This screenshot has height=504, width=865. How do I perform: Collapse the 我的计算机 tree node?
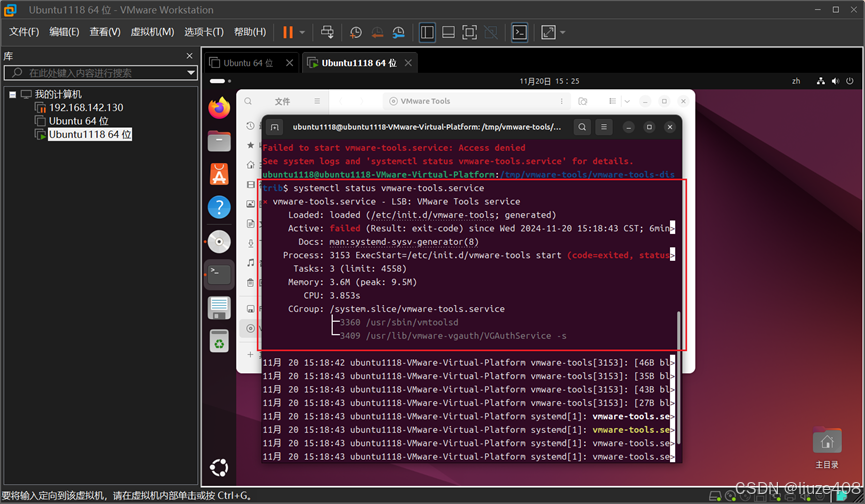click(12, 94)
